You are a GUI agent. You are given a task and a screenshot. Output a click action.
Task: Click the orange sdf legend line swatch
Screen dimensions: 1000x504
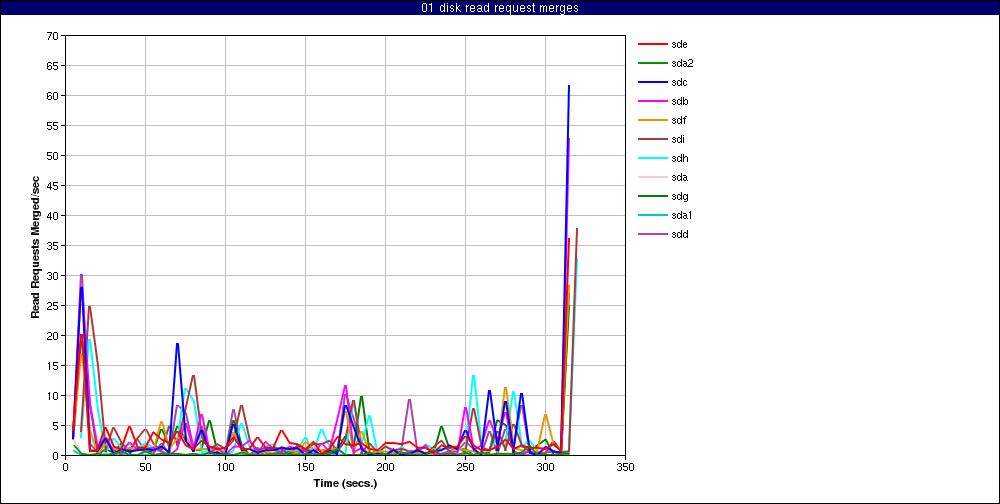point(651,120)
